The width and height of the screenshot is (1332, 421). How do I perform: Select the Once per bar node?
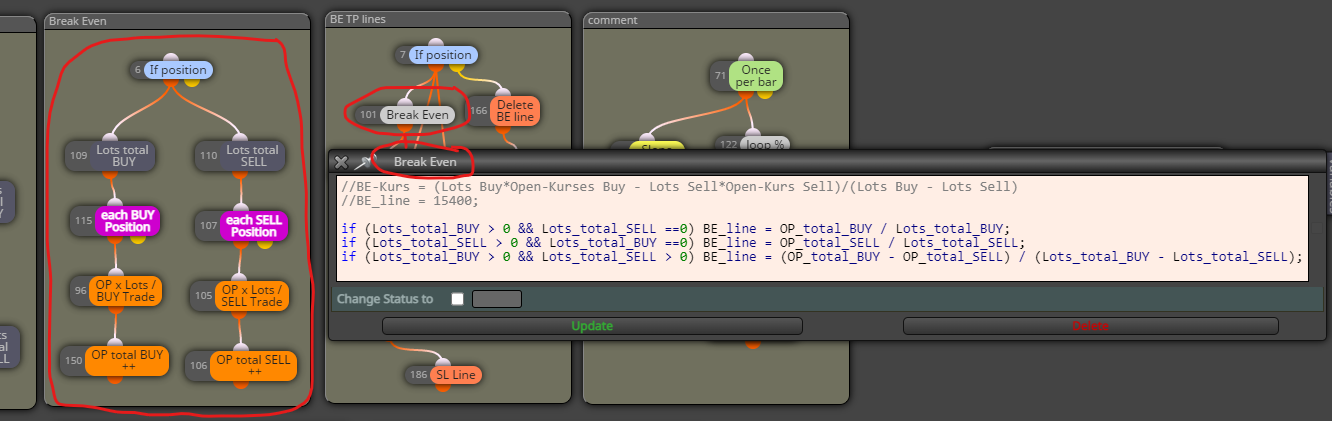(x=746, y=75)
